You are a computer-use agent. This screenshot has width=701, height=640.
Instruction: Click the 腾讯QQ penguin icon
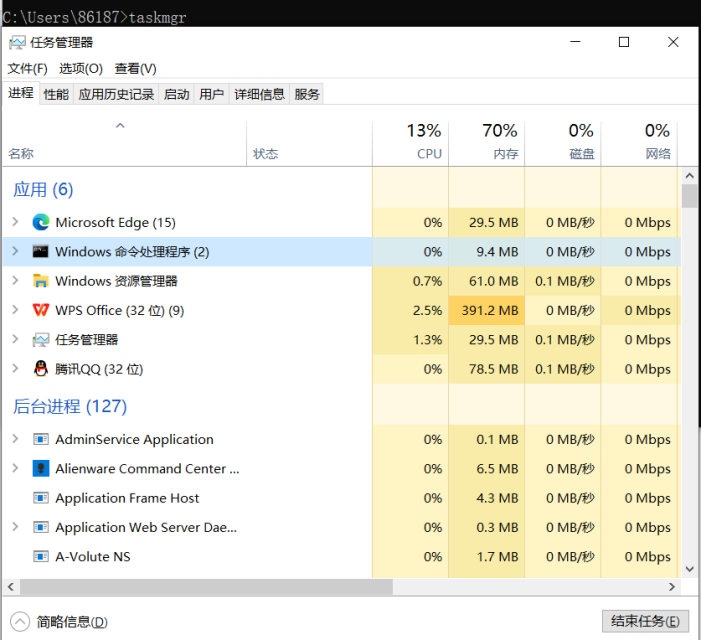coord(41,369)
